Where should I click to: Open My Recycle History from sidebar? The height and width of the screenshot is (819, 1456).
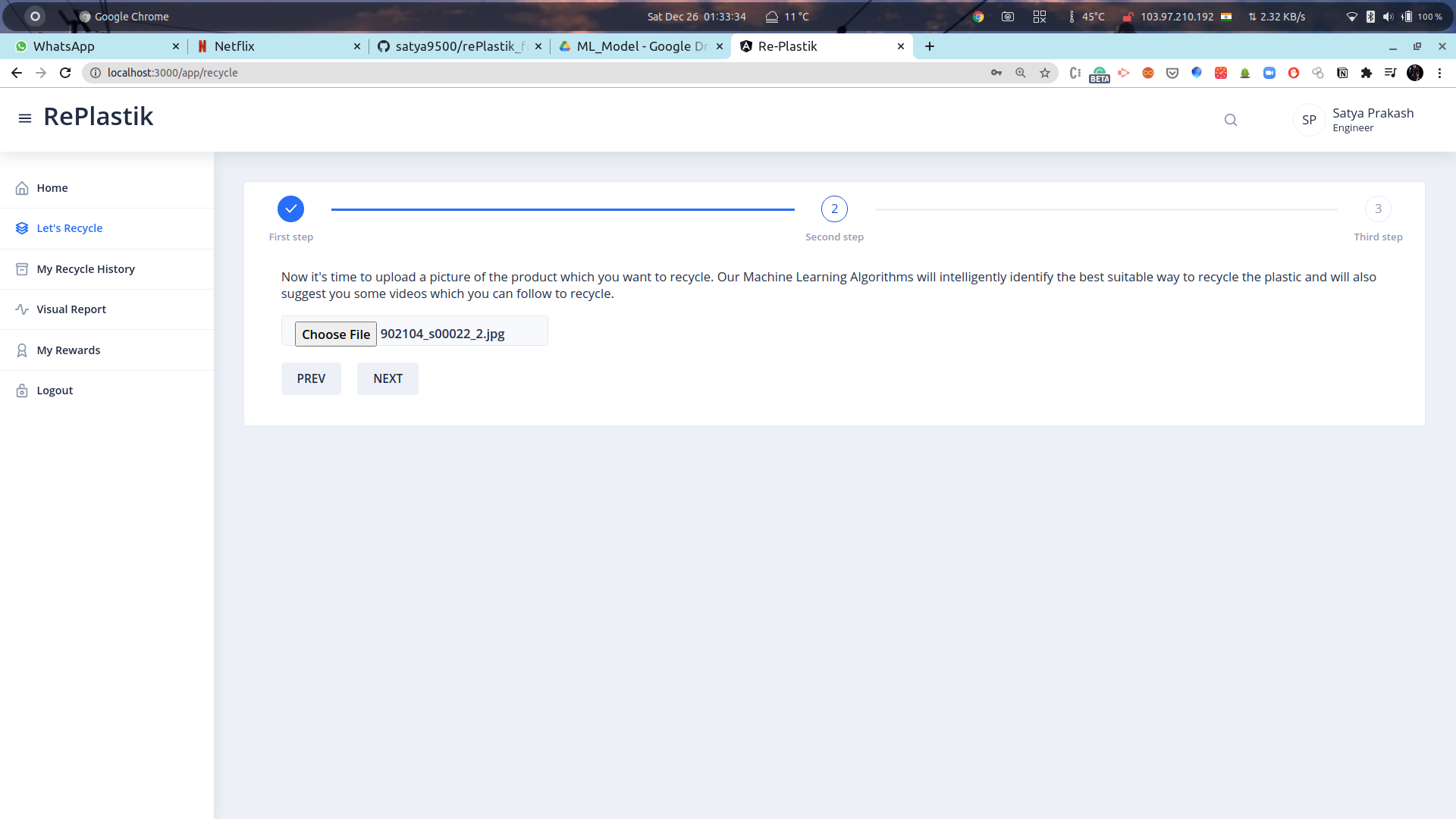(x=86, y=269)
